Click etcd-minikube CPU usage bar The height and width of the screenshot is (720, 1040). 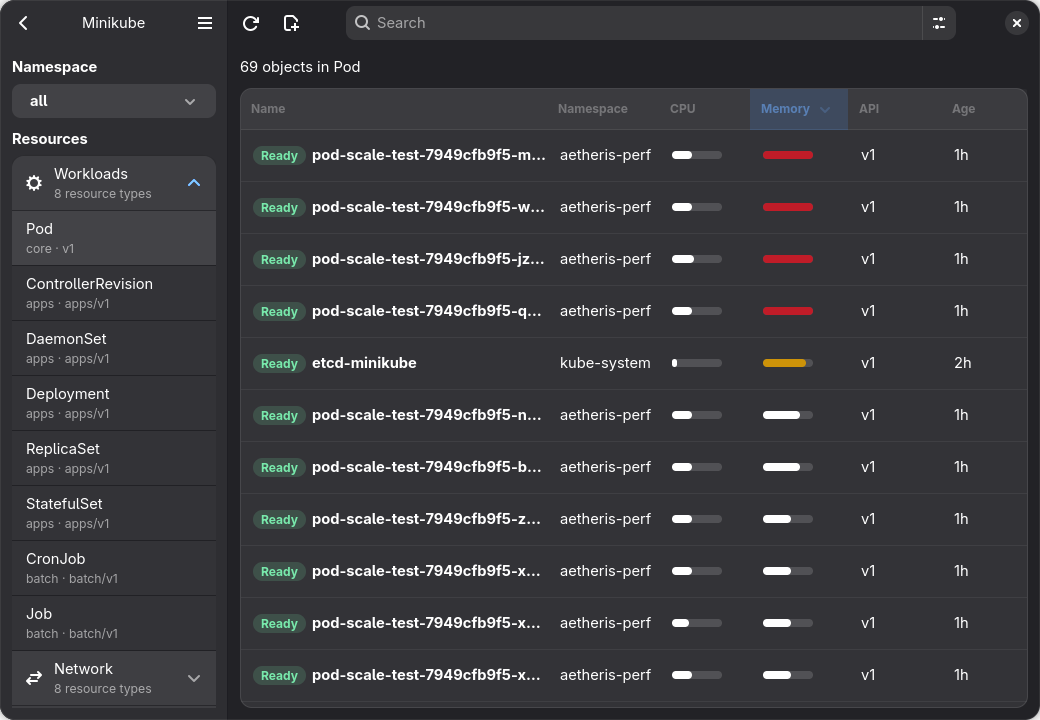[696, 363]
